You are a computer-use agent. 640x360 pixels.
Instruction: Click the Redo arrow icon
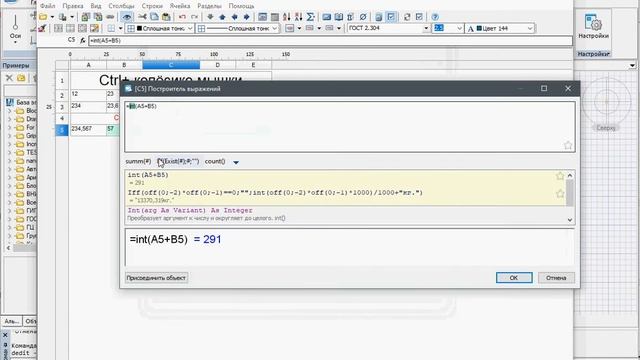(x=194, y=17)
